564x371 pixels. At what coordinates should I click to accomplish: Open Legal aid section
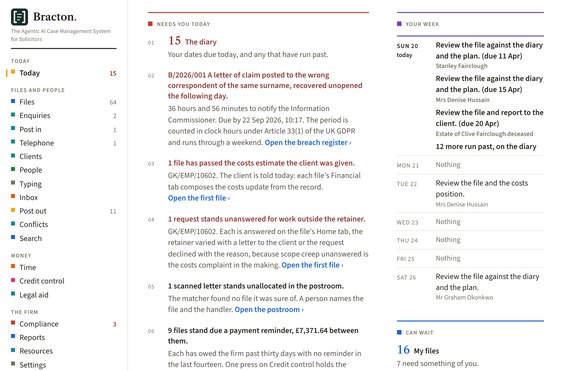tap(34, 295)
